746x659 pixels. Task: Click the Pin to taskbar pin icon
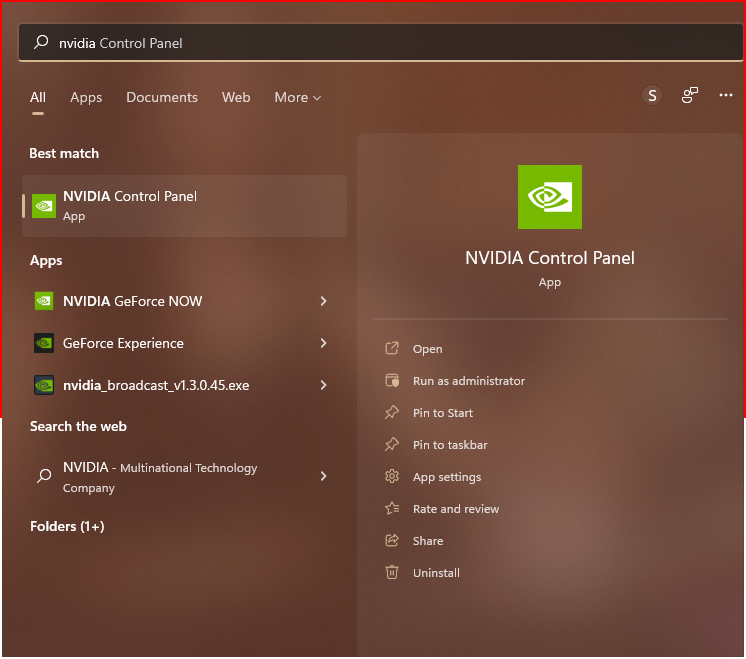coord(392,444)
